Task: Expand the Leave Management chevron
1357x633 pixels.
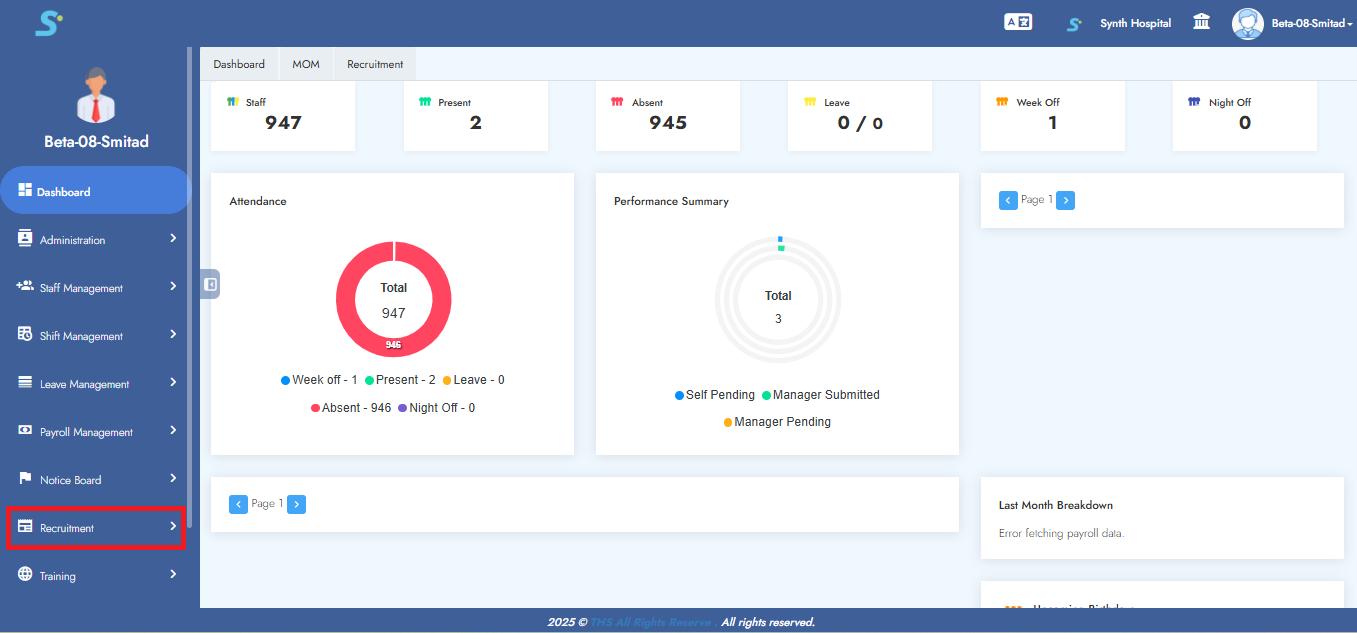Action: tap(173, 383)
